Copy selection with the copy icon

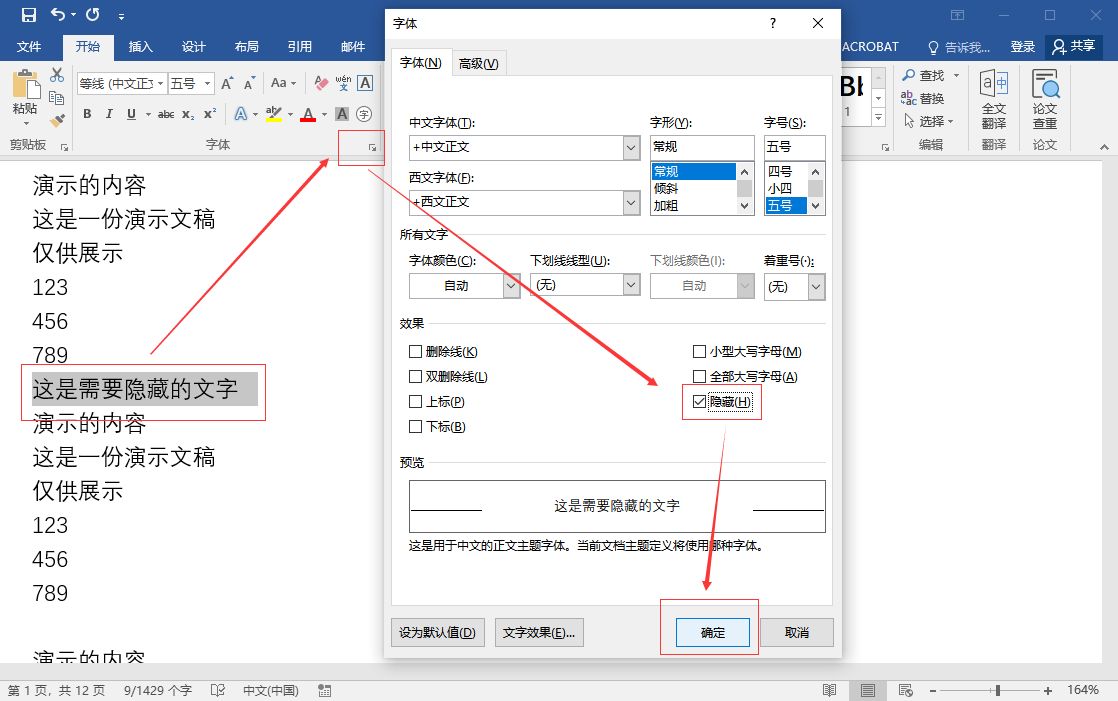pos(57,98)
